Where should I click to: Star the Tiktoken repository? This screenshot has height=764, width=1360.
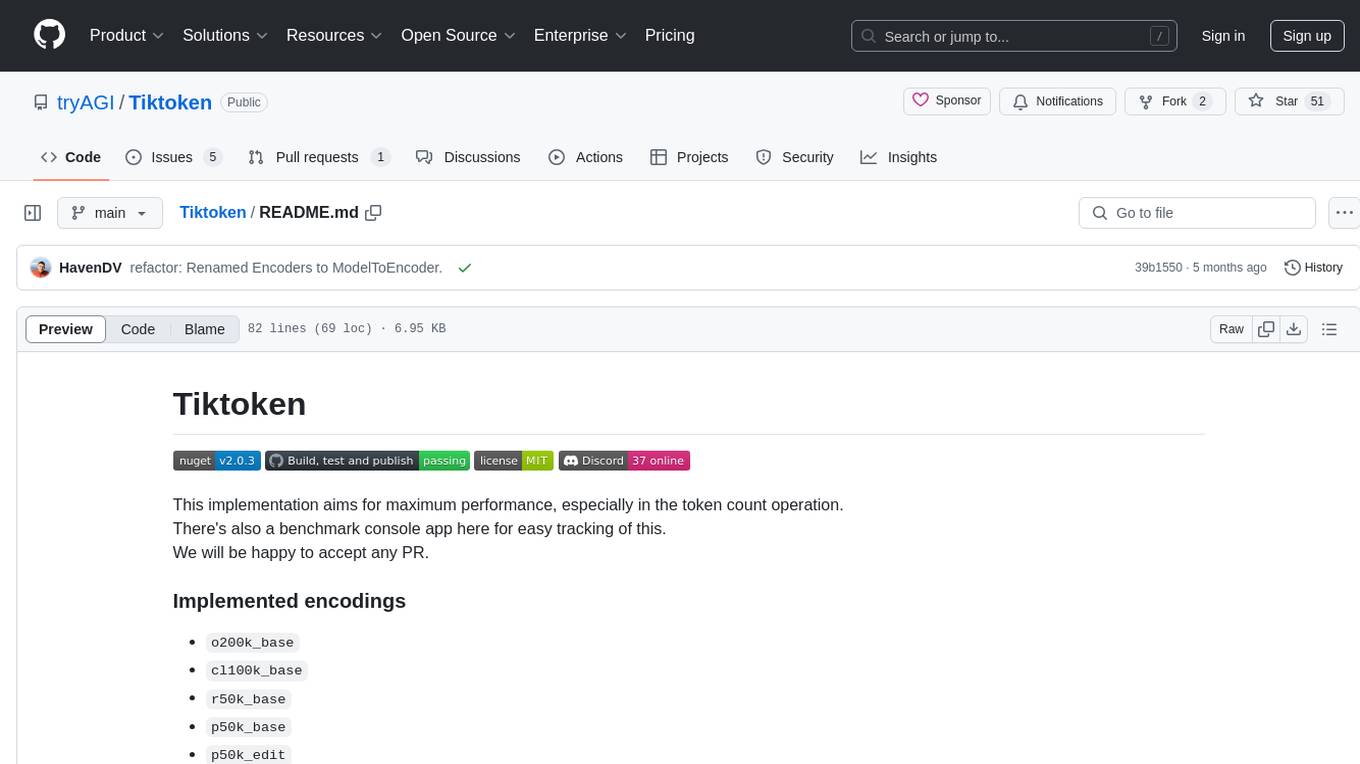[x=1289, y=101]
